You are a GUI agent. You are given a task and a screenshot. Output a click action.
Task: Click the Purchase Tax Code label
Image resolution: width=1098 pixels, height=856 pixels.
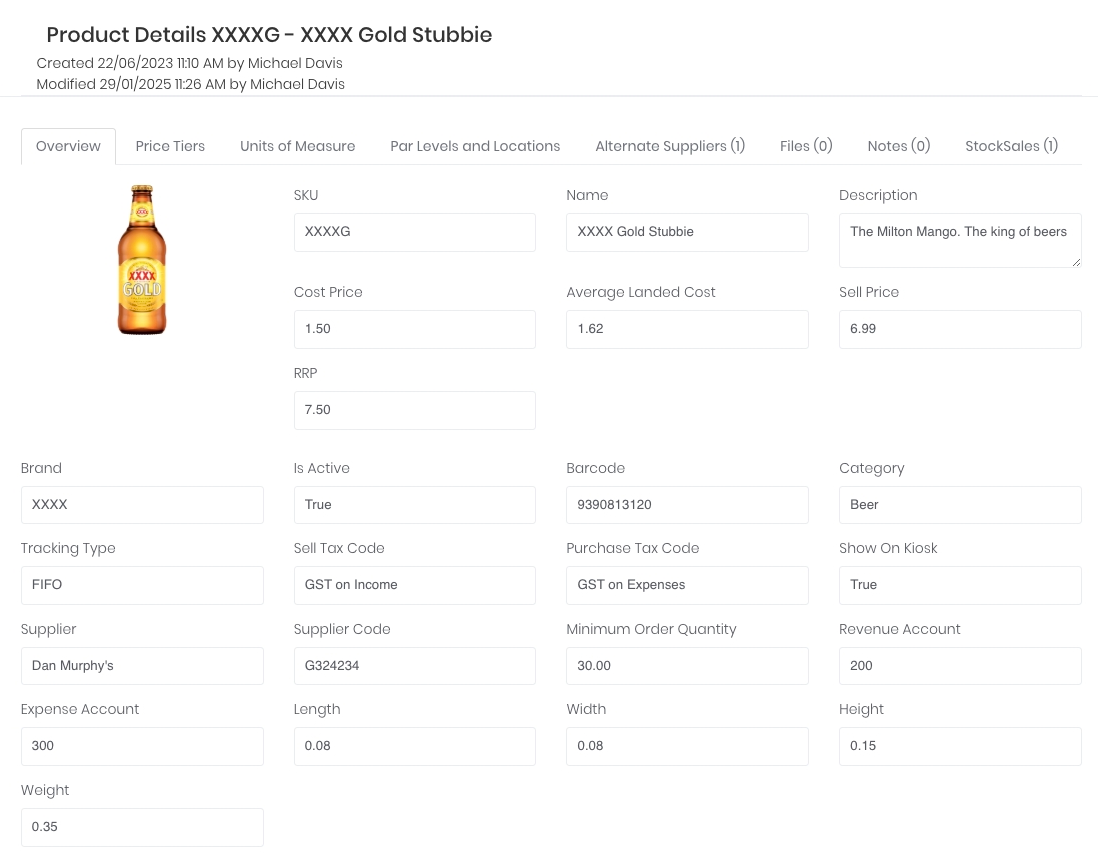(632, 548)
